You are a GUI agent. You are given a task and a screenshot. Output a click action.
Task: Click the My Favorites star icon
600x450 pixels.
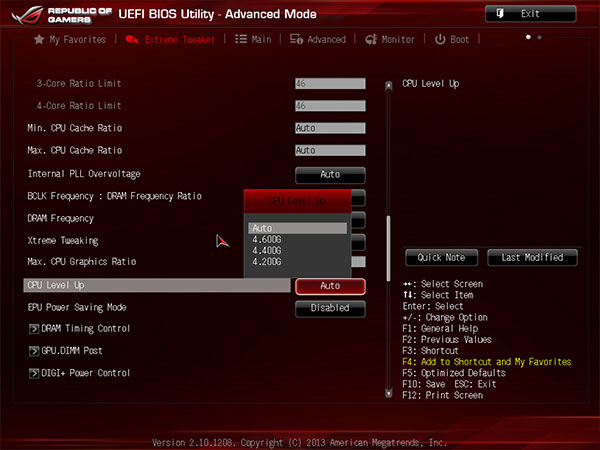(39, 39)
